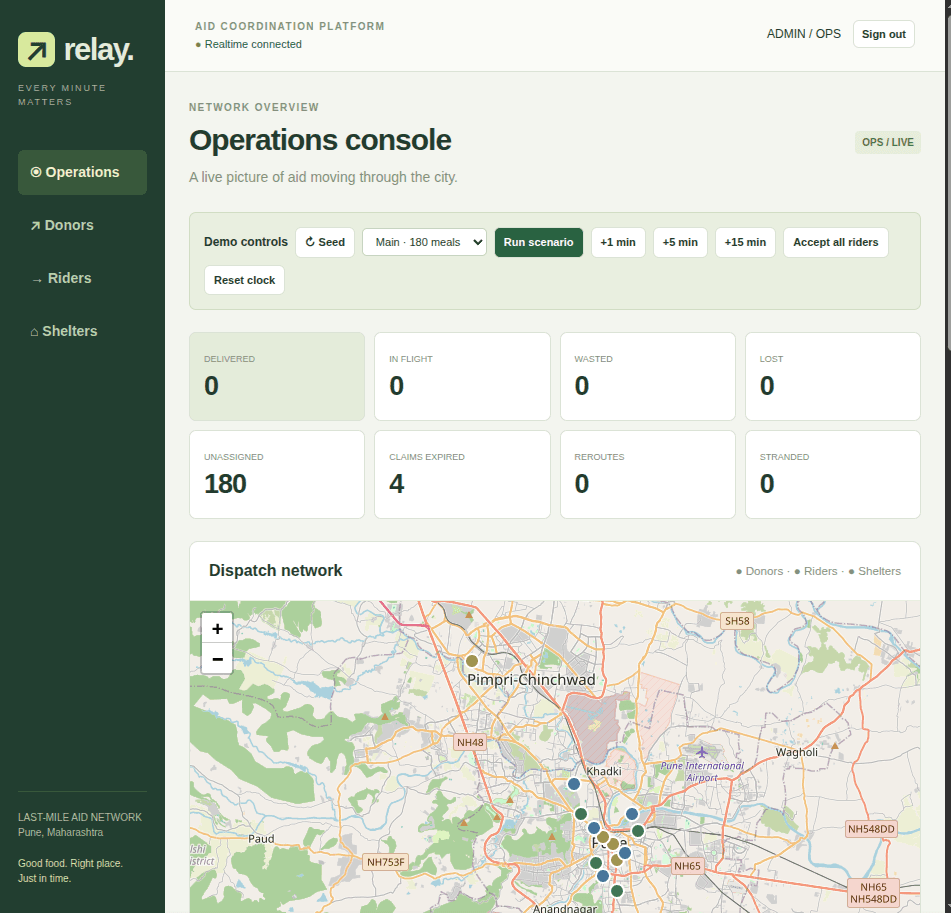This screenshot has height=913, width=951.
Task: Click the AID COORDINATION PLATFORM header text
Action: (x=289, y=26)
